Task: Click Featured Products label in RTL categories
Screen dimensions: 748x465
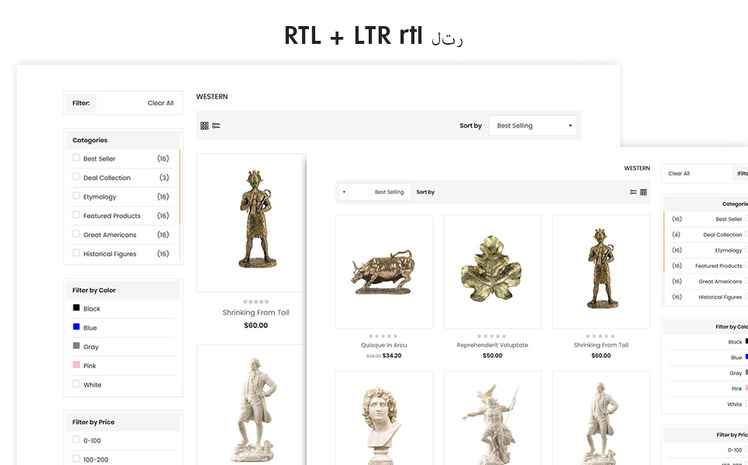Action: point(718,266)
